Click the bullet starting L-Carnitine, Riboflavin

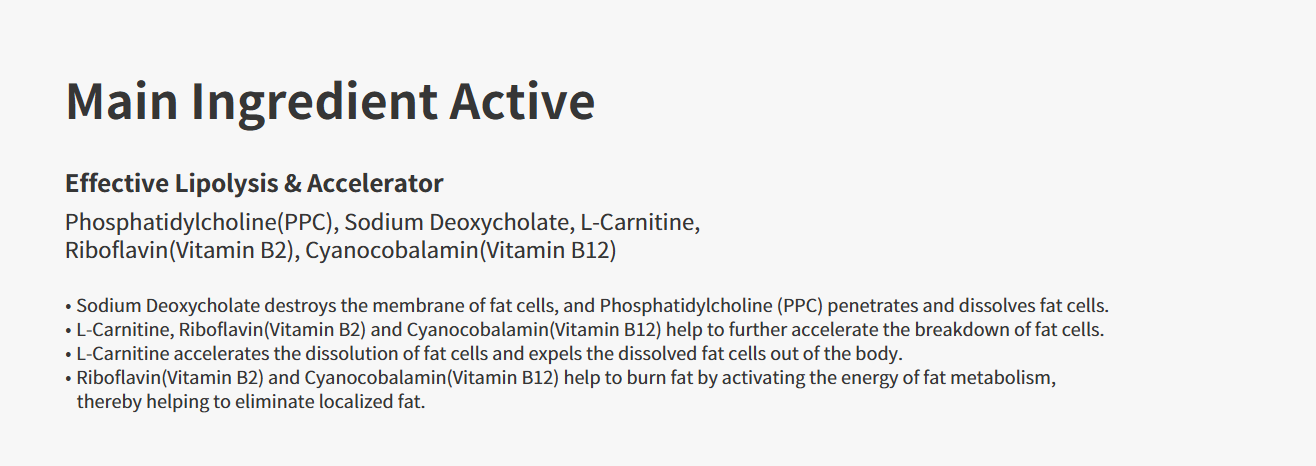[584, 330]
